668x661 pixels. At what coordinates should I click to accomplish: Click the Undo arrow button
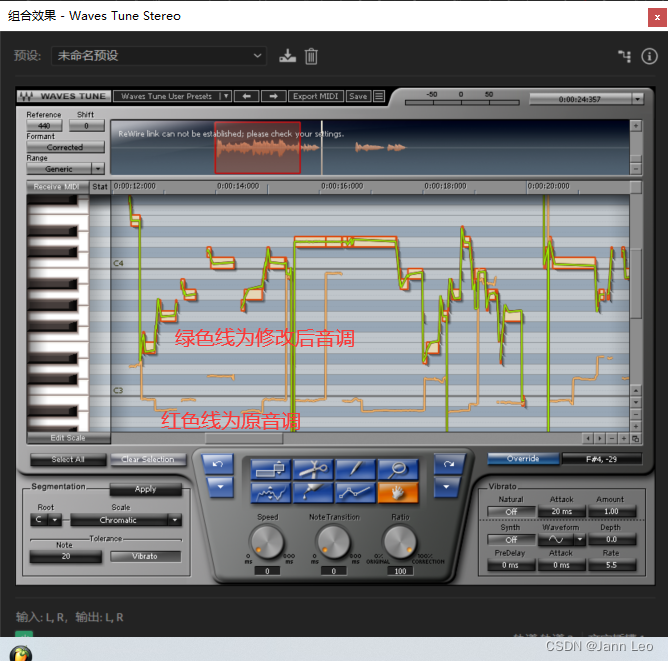point(218,464)
